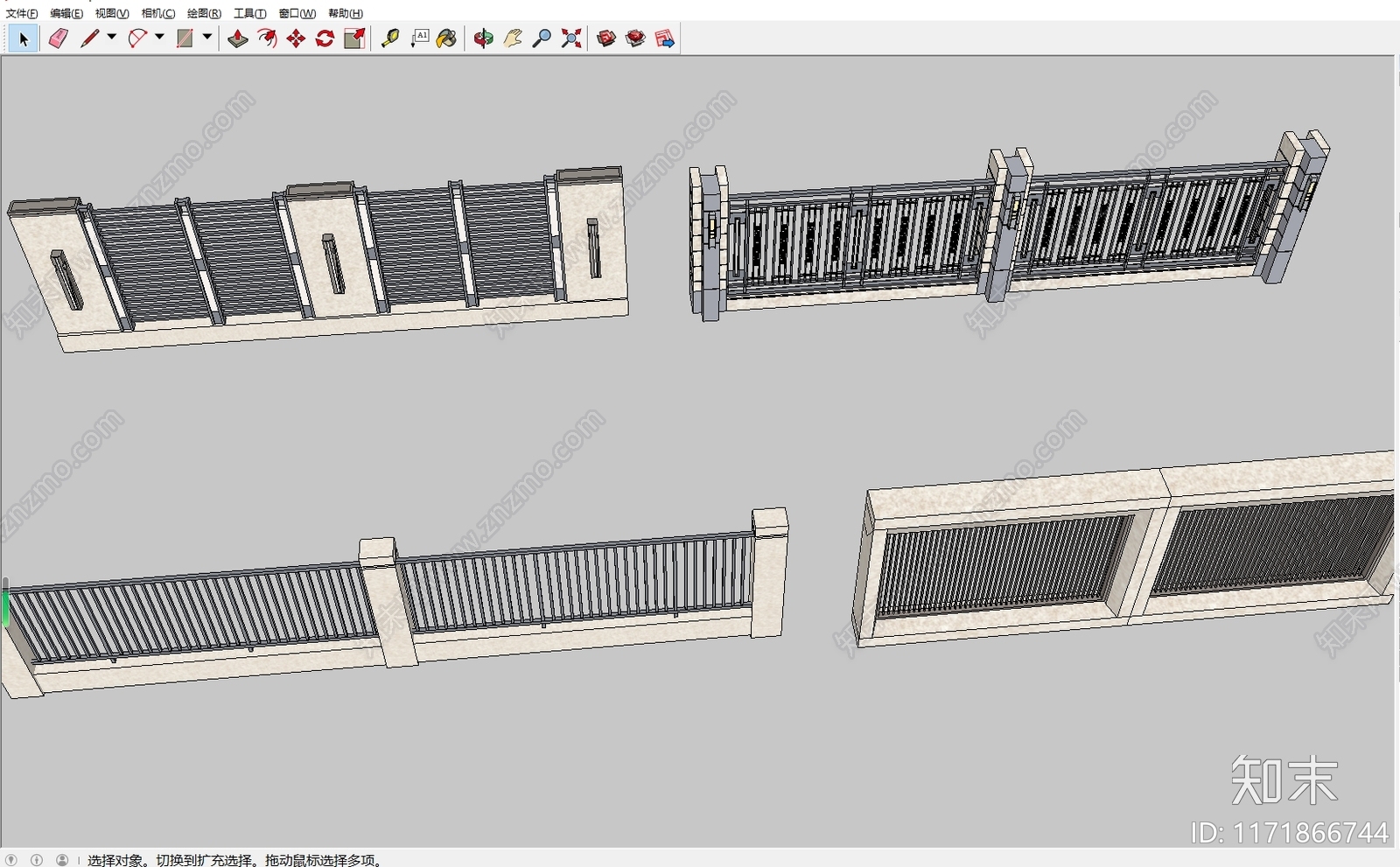Image resolution: width=1400 pixels, height=867 pixels.
Task: Open the Arc tool dropdown arrow
Action: (159, 37)
